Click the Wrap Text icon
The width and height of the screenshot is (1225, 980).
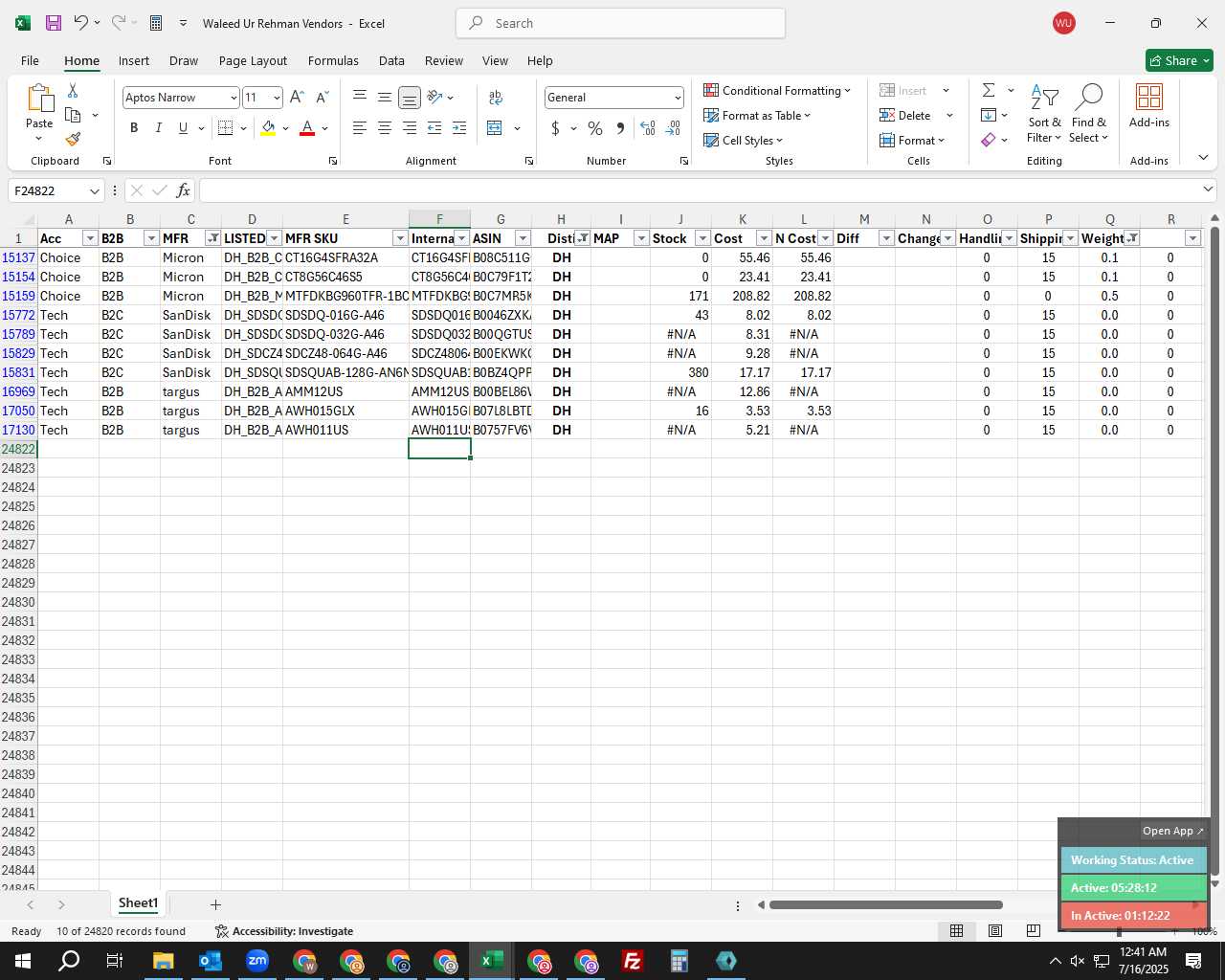(x=496, y=98)
